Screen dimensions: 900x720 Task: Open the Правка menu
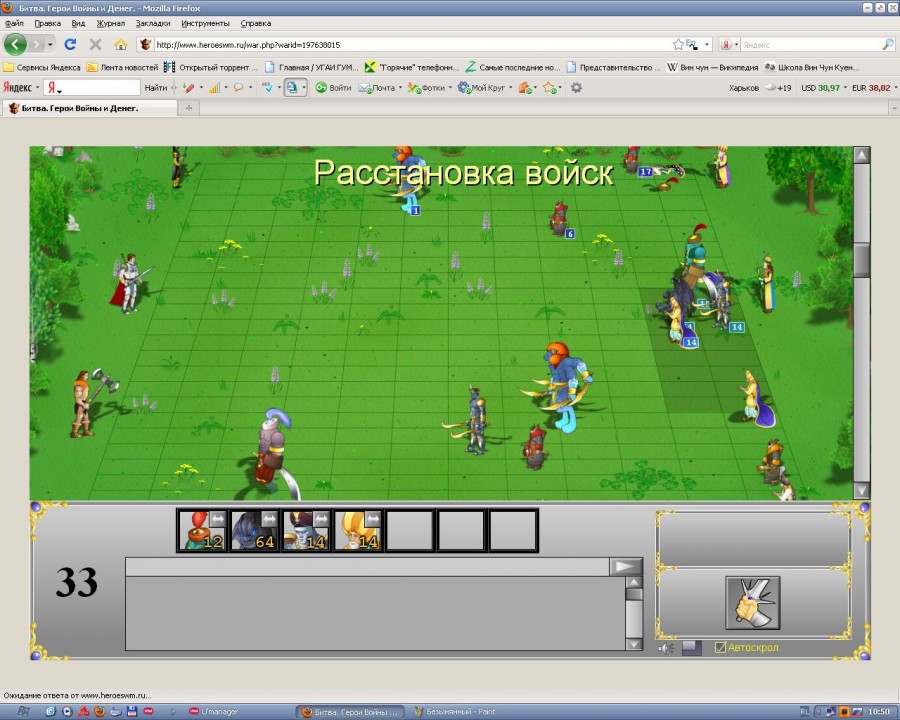(x=47, y=24)
